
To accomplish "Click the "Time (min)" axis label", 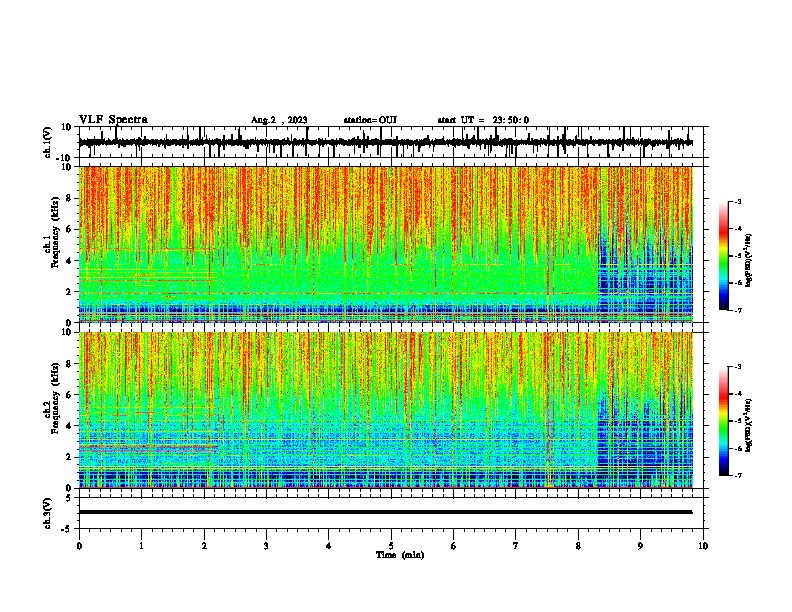I will [x=400, y=555].
